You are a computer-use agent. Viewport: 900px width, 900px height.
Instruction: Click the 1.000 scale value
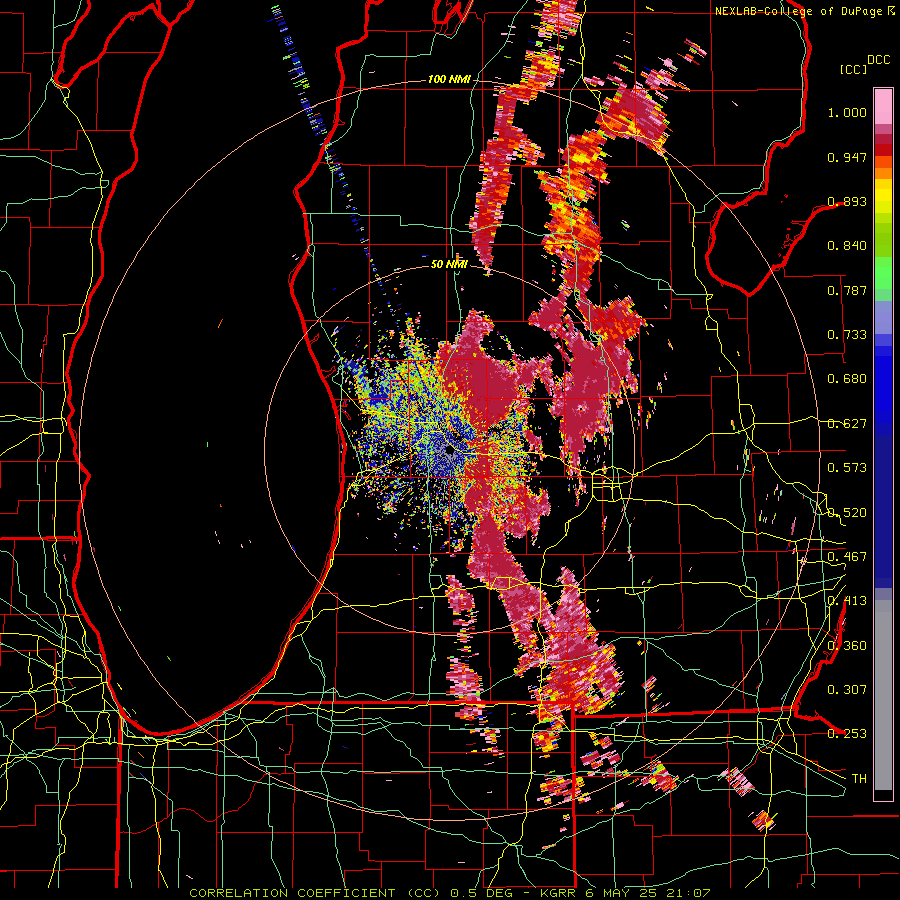pos(847,112)
